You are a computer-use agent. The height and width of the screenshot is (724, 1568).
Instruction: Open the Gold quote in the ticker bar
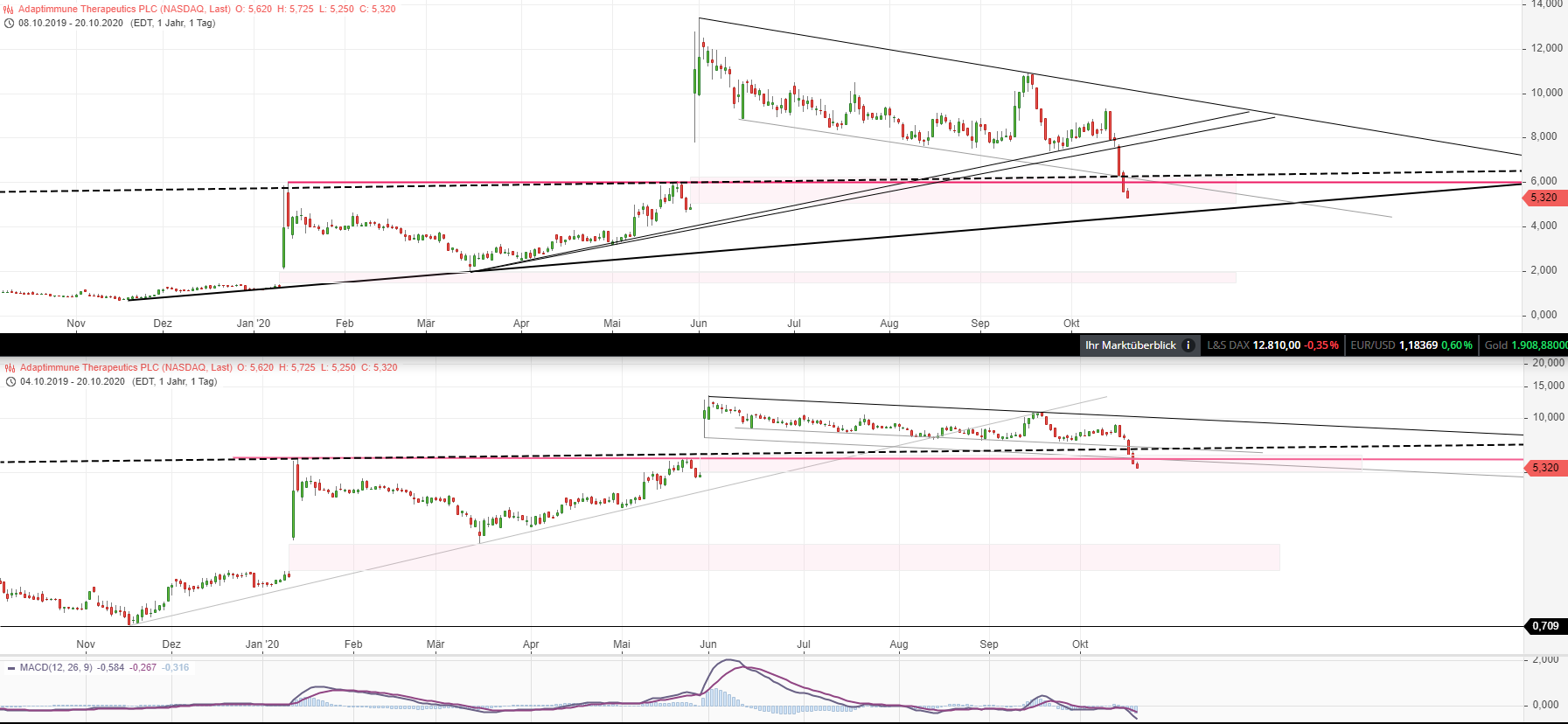[x=1526, y=345]
